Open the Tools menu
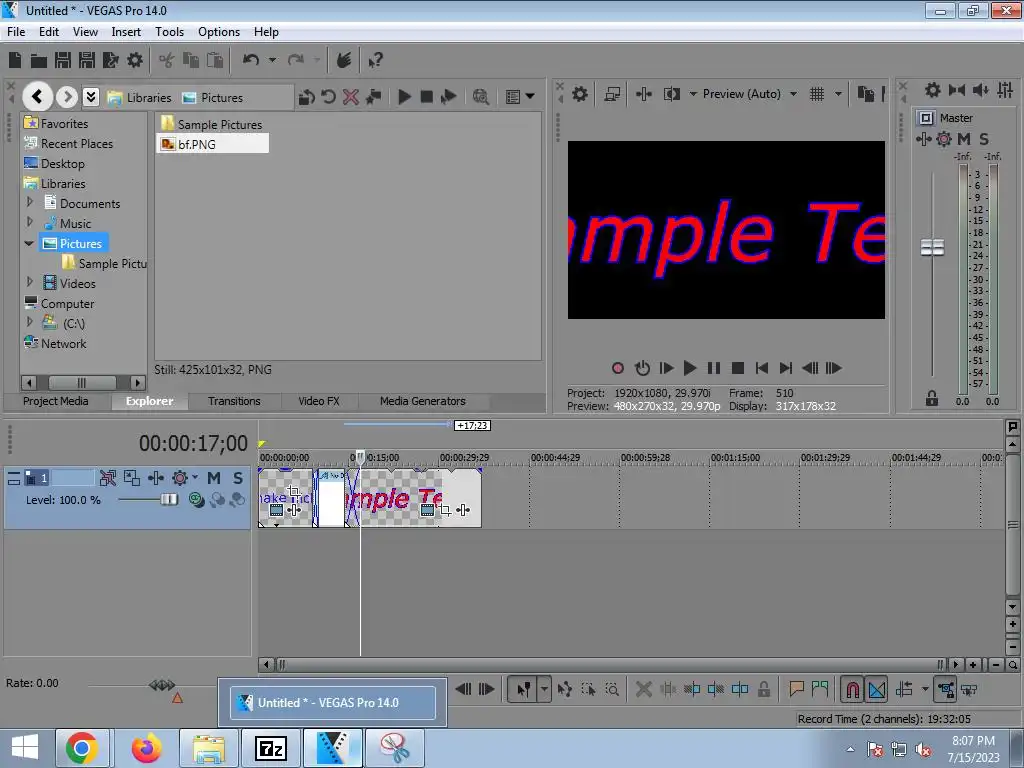 coord(169,31)
